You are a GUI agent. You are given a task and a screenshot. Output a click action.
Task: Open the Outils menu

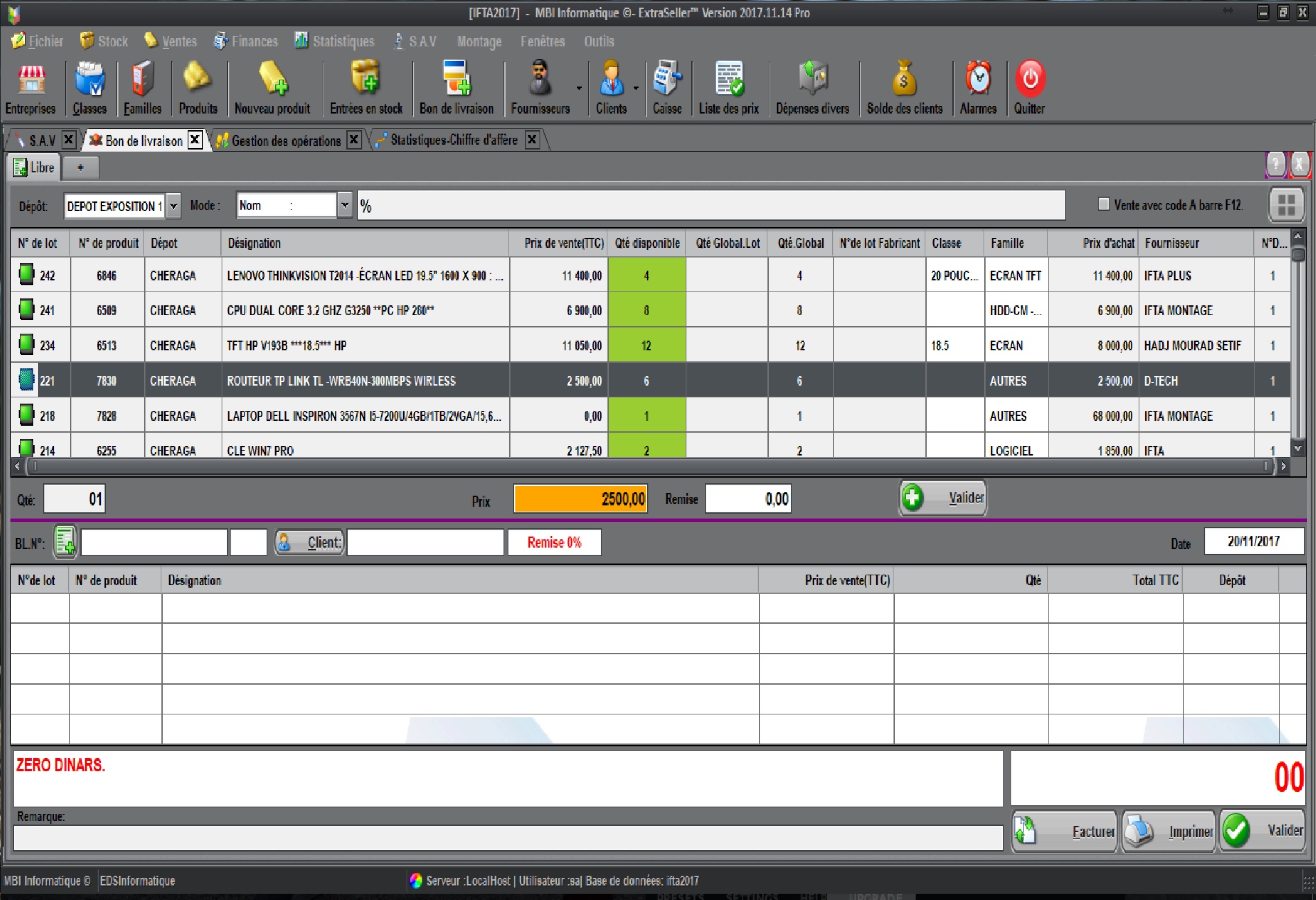pyautogui.click(x=599, y=41)
